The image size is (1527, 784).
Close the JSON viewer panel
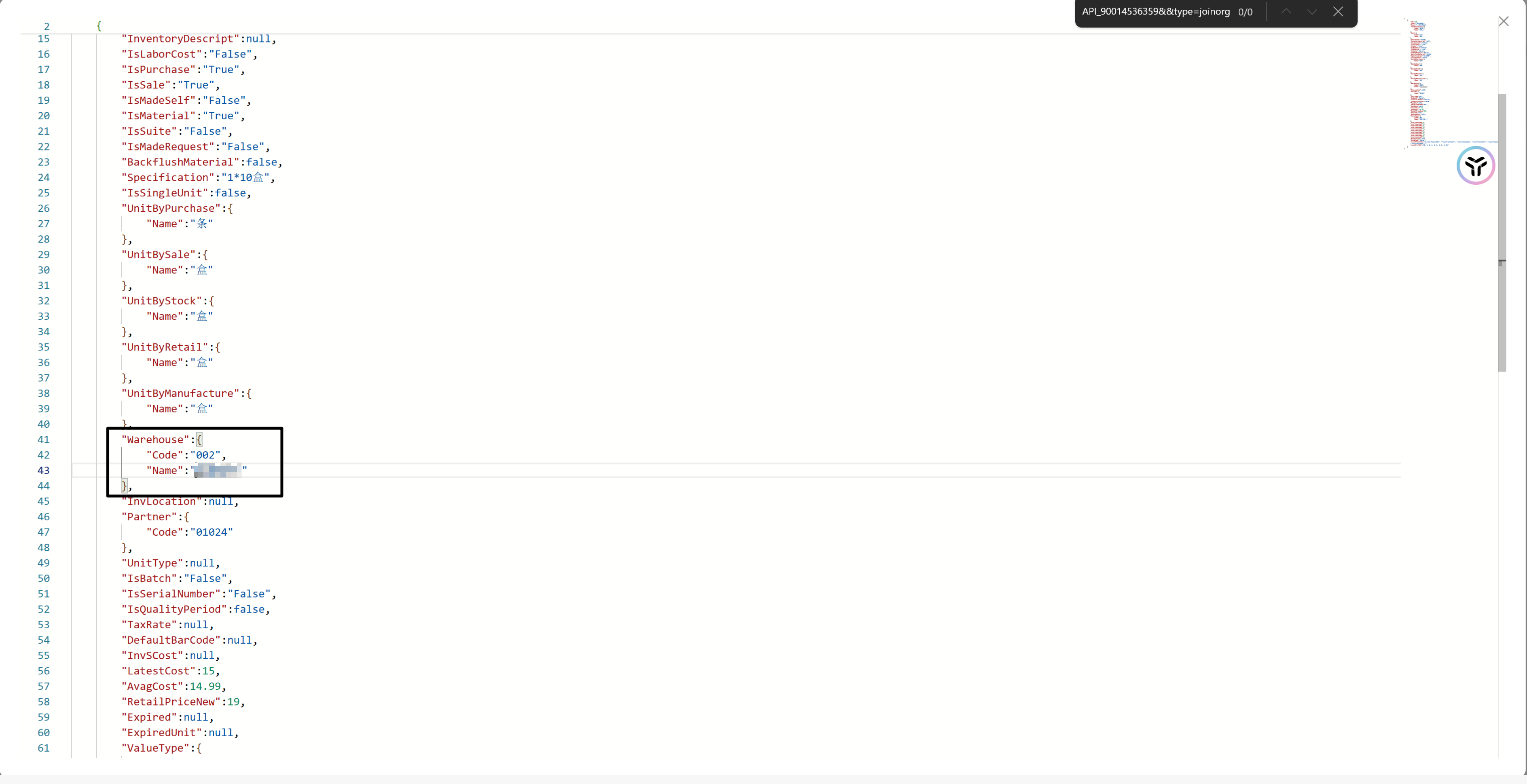click(x=1503, y=21)
